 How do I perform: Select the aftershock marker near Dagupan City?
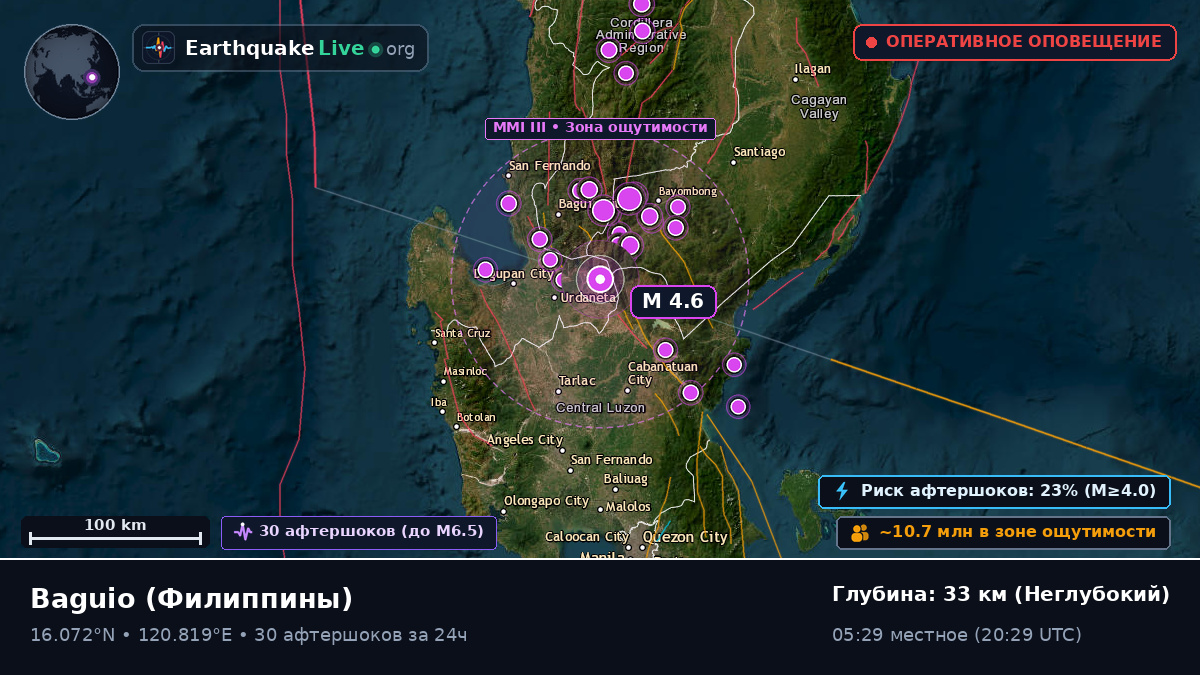(486, 269)
